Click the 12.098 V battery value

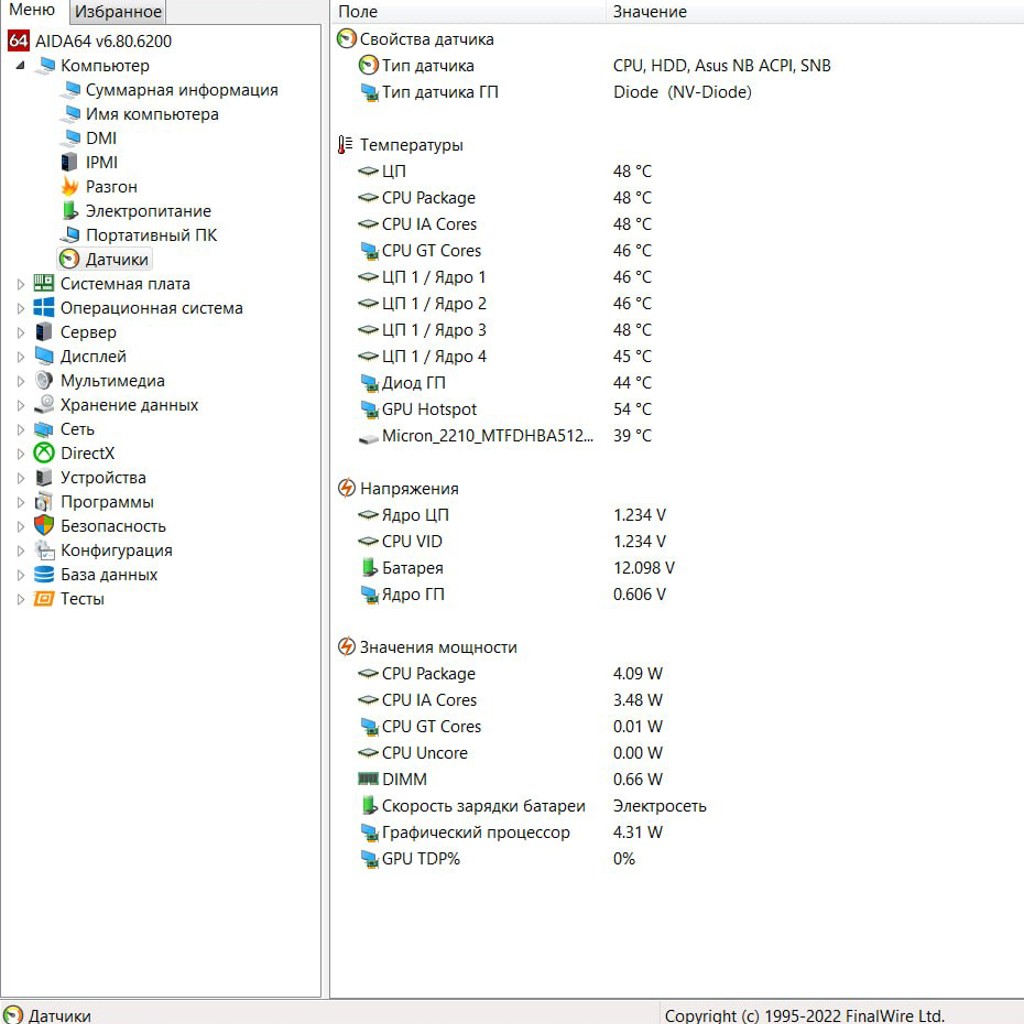tap(643, 568)
